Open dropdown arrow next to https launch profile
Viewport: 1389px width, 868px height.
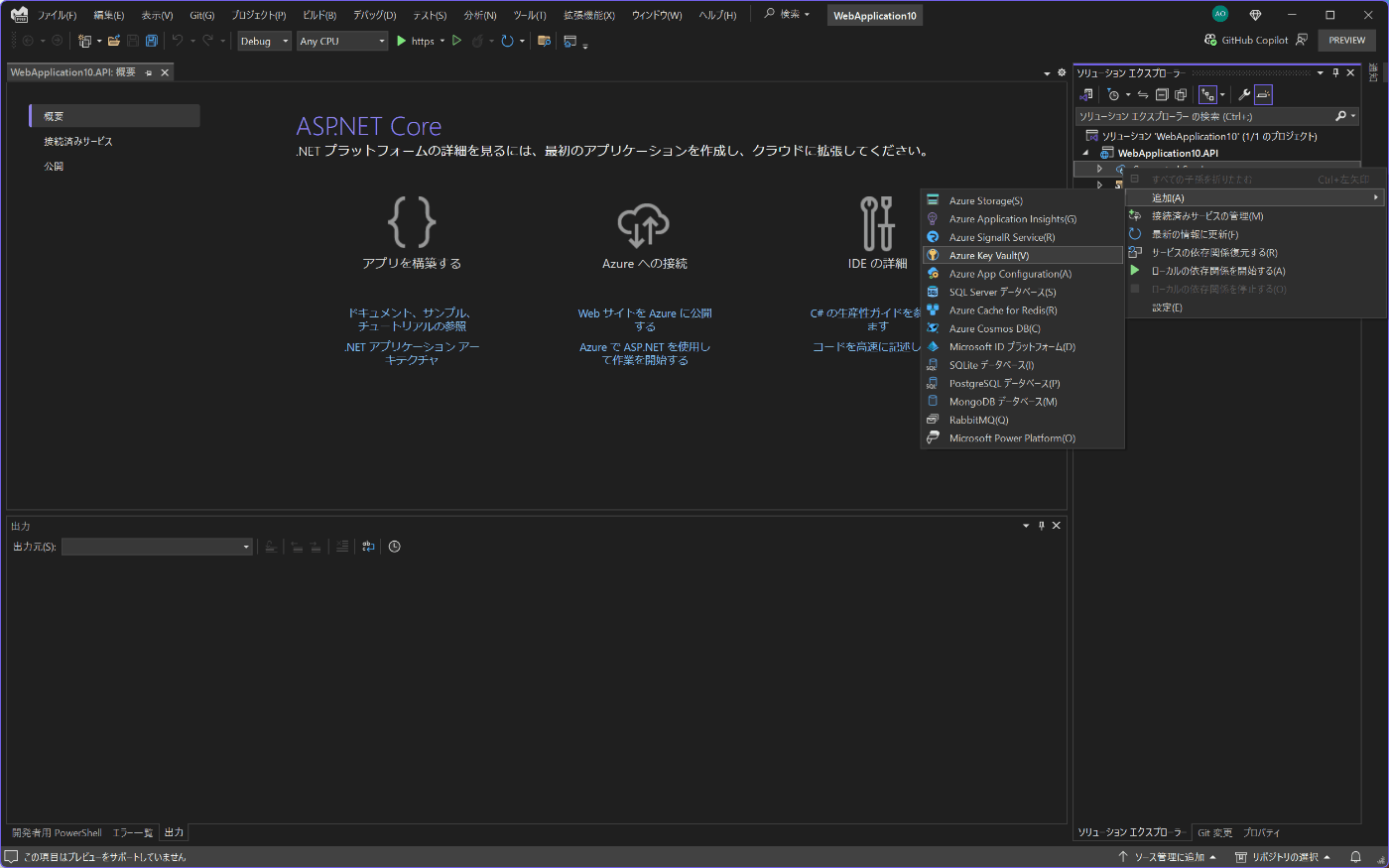442,41
